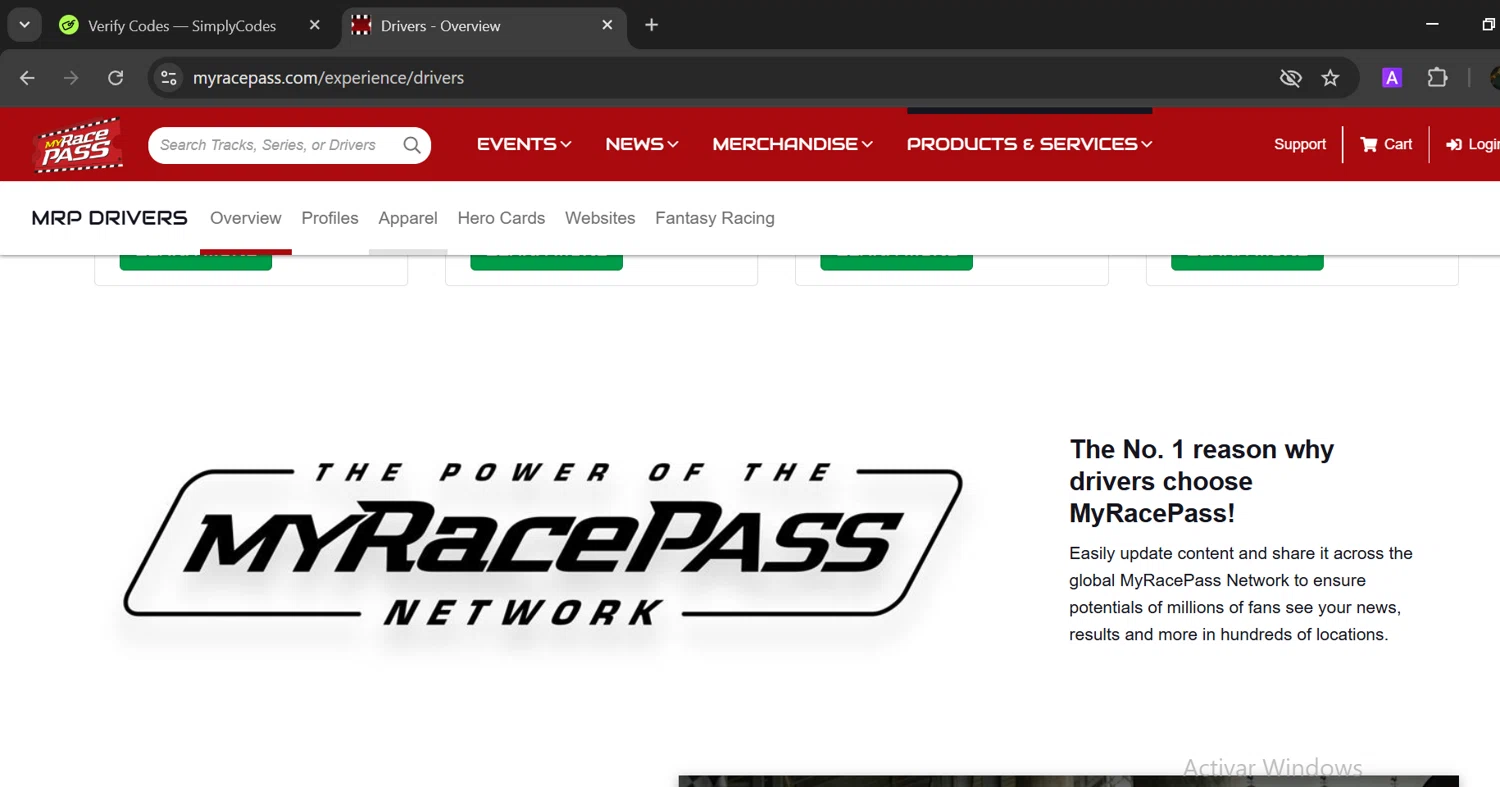
Task: Expand the NEWS menu
Action: pos(642,144)
